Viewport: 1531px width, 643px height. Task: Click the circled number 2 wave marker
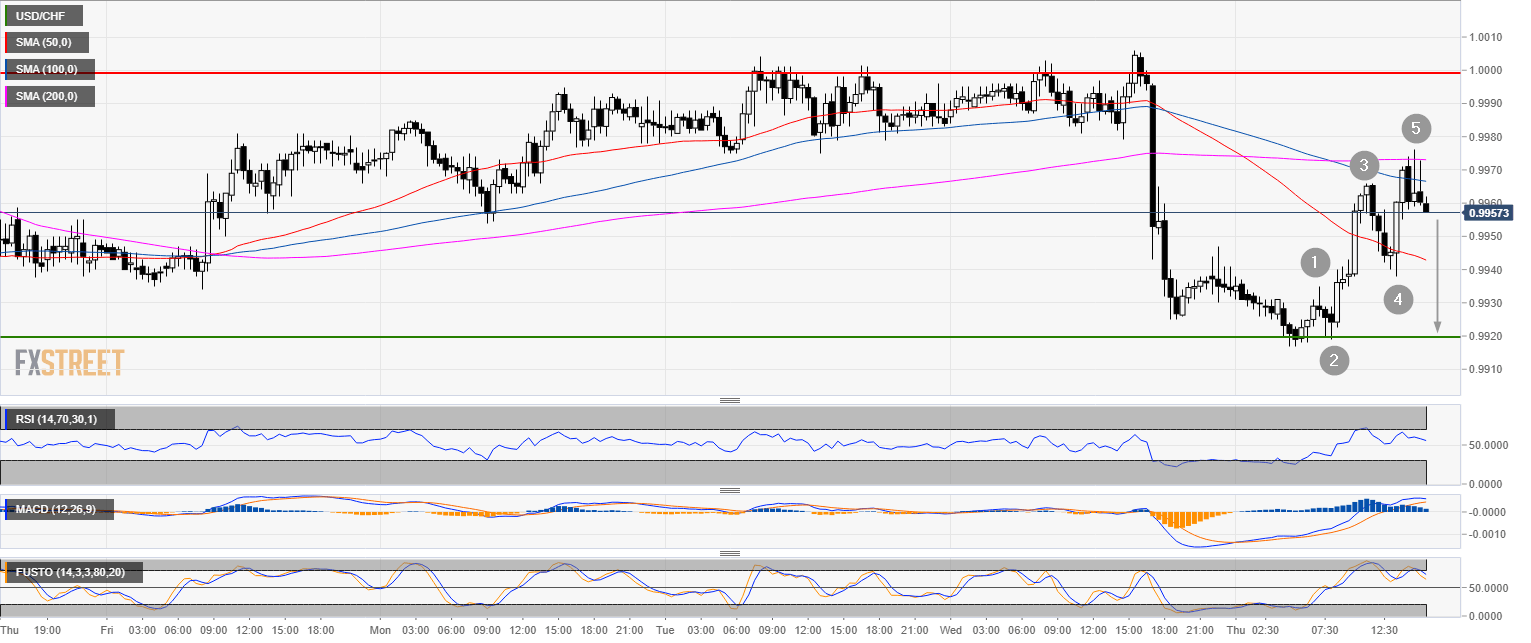point(1333,360)
